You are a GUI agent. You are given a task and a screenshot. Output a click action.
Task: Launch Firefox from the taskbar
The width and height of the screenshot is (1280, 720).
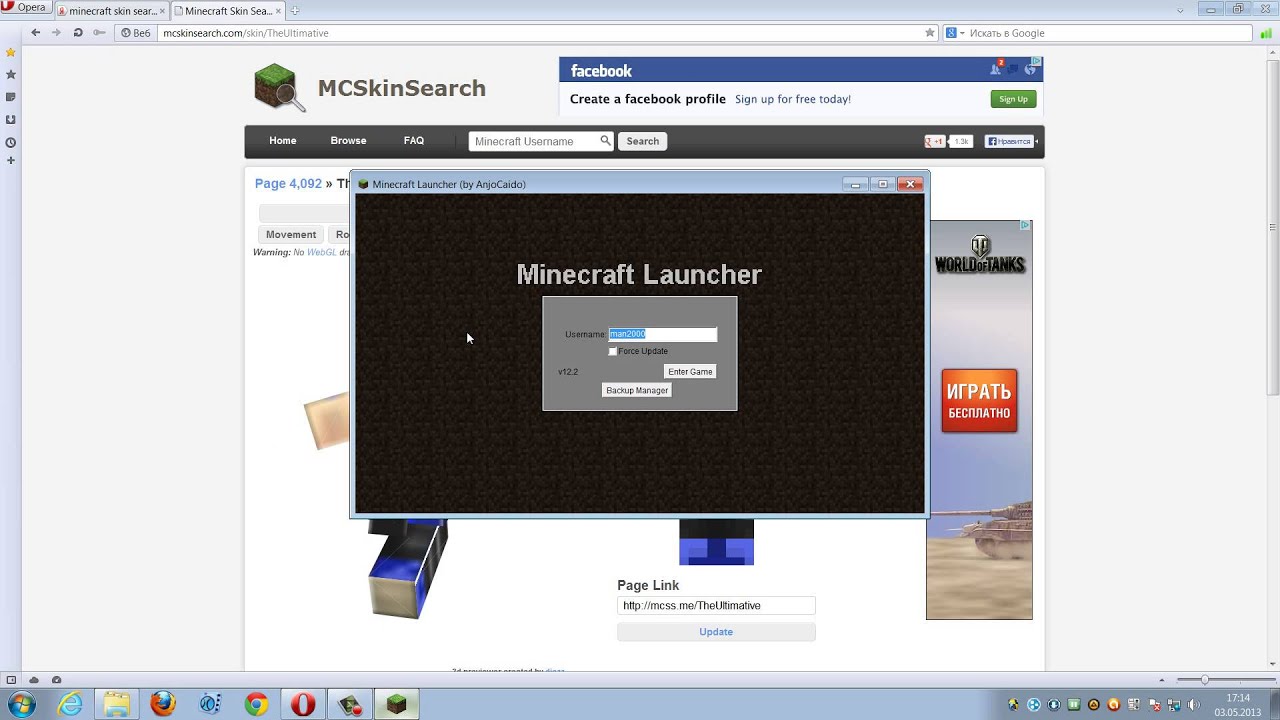pos(163,704)
